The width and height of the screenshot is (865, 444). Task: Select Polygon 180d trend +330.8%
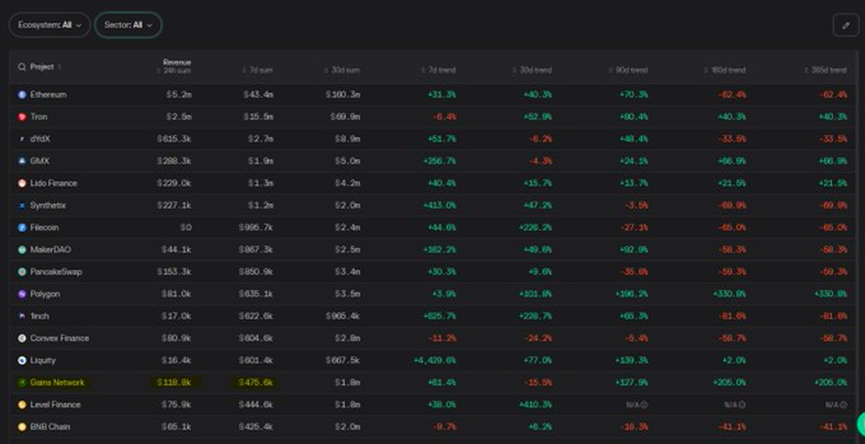tap(729, 294)
